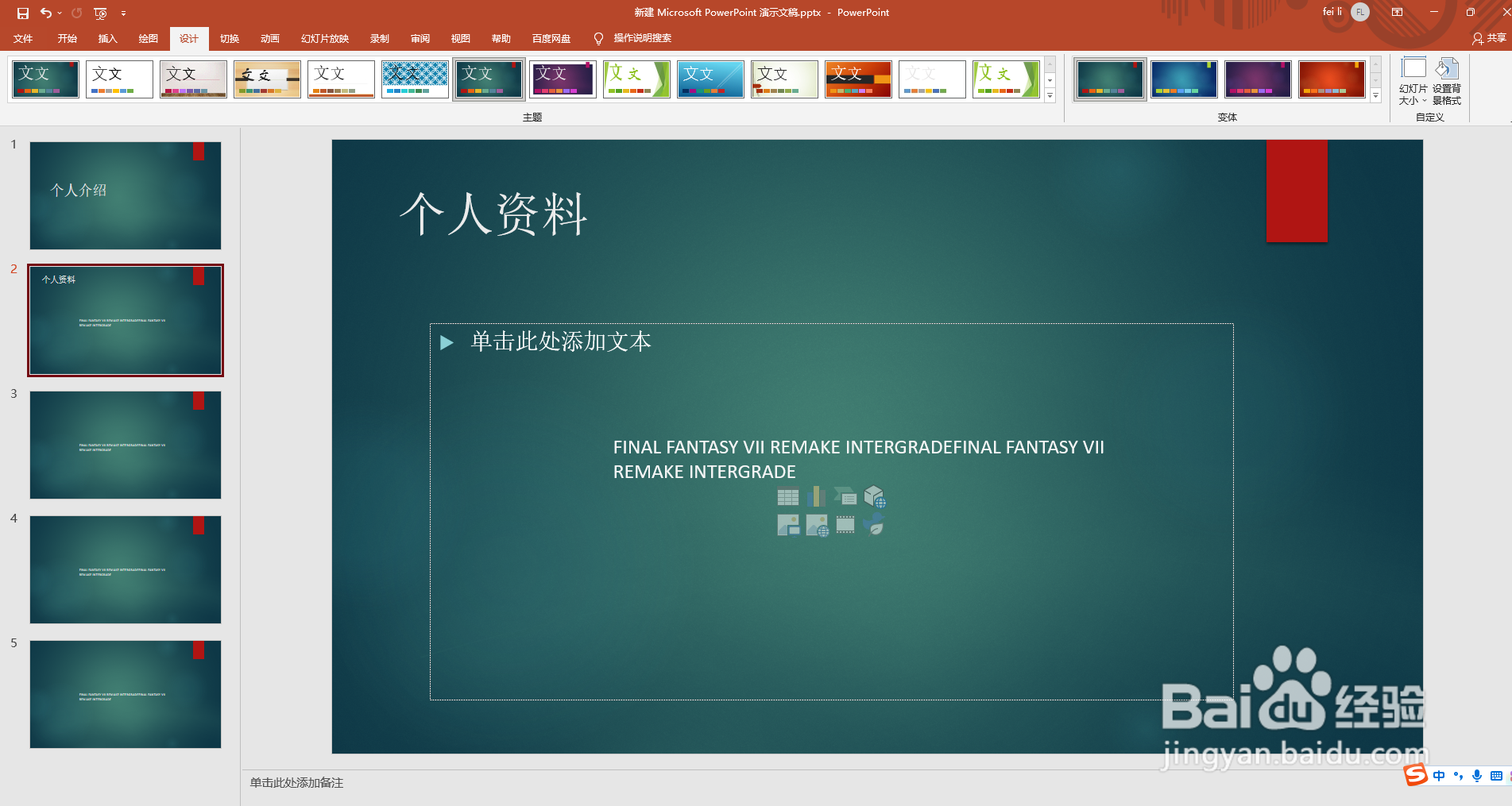
Task: Start slideshow from beginning in Quick Access
Action: pos(100,13)
